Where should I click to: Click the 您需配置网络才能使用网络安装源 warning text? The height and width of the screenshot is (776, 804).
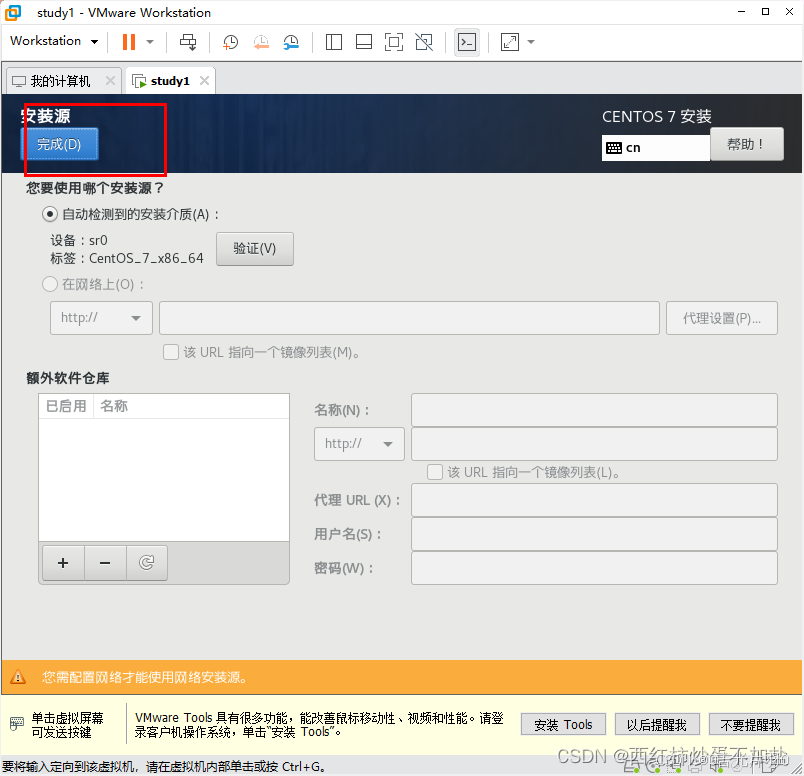pyautogui.click(x=145, y=677)
